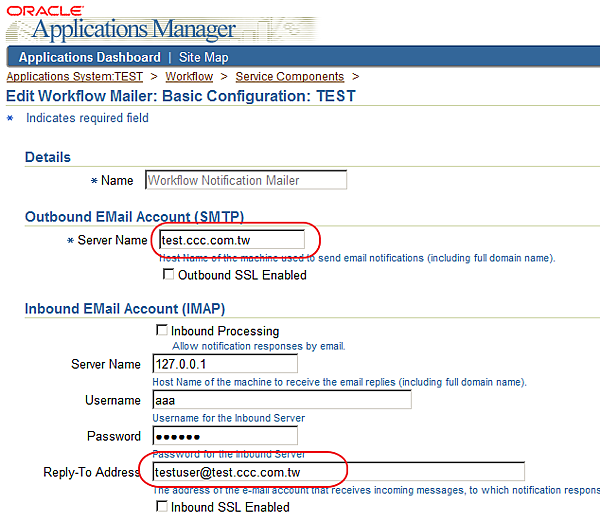
Task: Focus the Password input field
Action: 225,436
